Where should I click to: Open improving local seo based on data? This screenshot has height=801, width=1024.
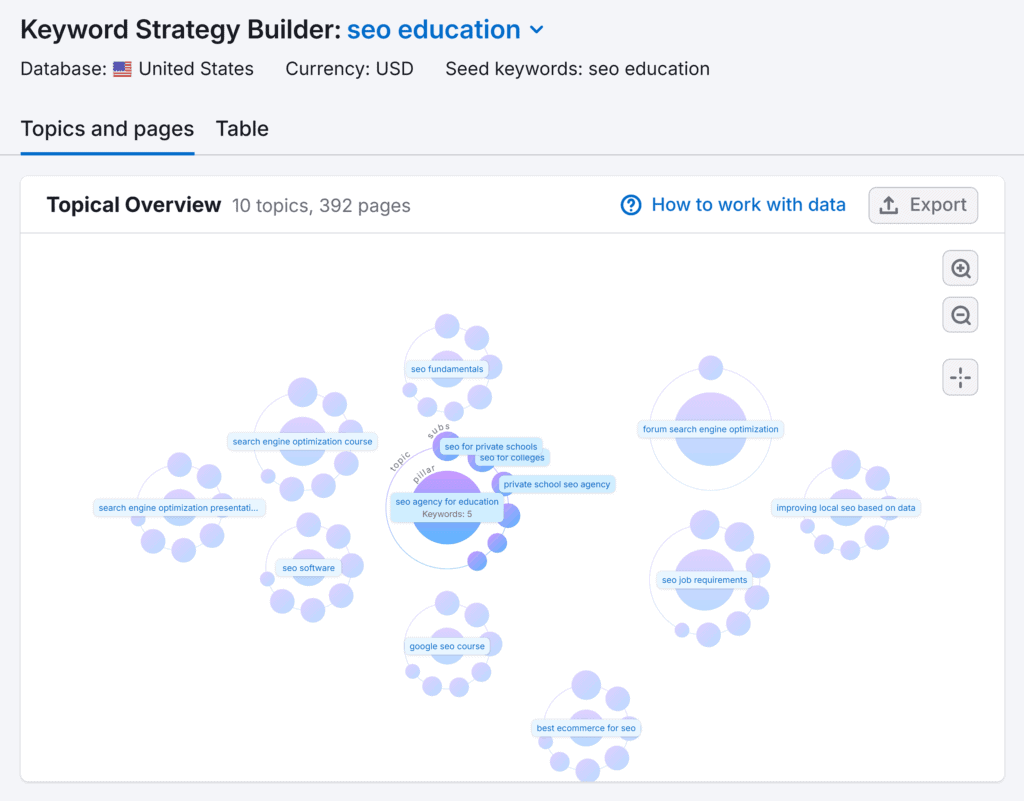(x=847, y=507)
